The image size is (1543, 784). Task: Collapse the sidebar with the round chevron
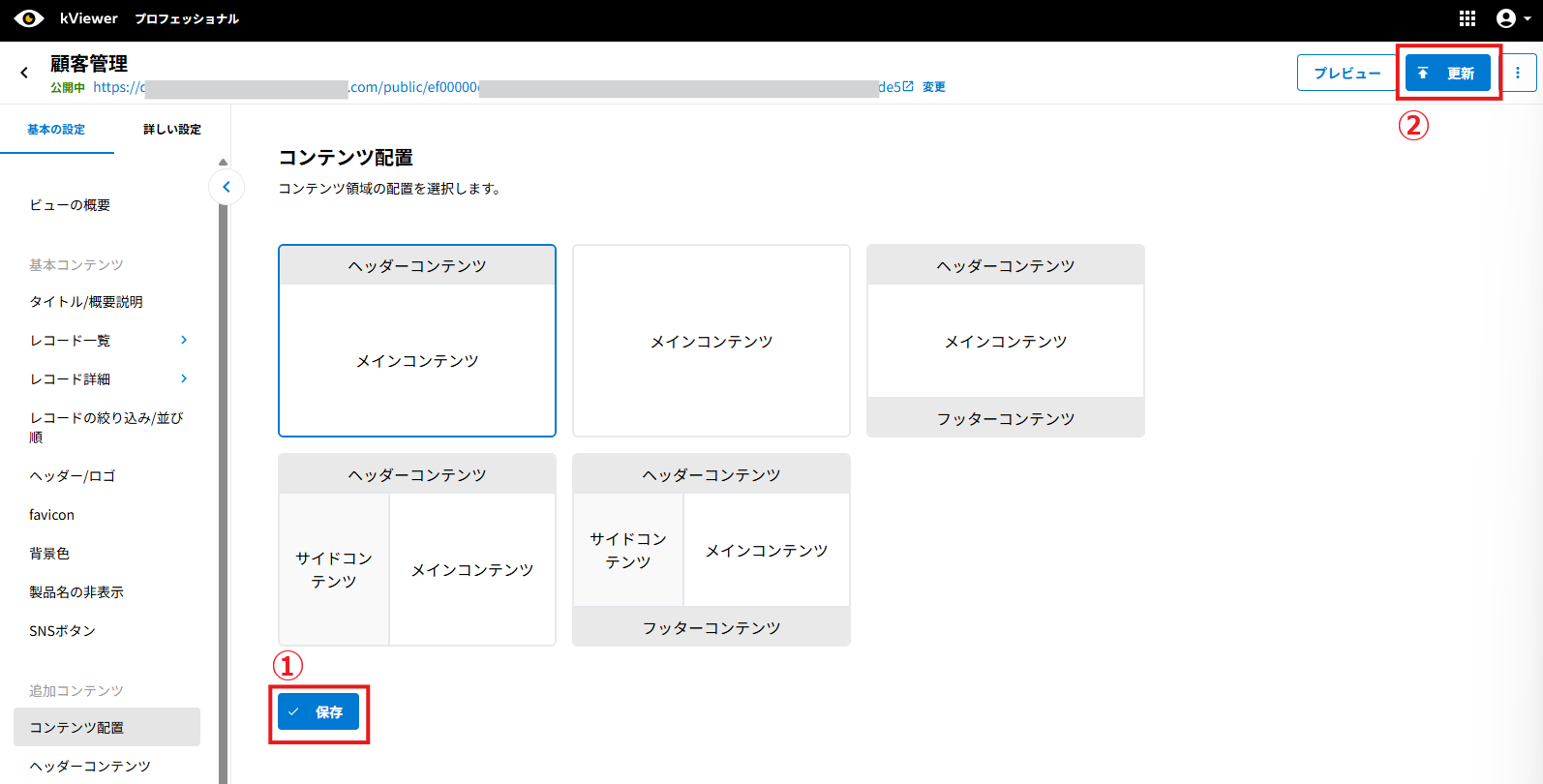coord(227,187)
